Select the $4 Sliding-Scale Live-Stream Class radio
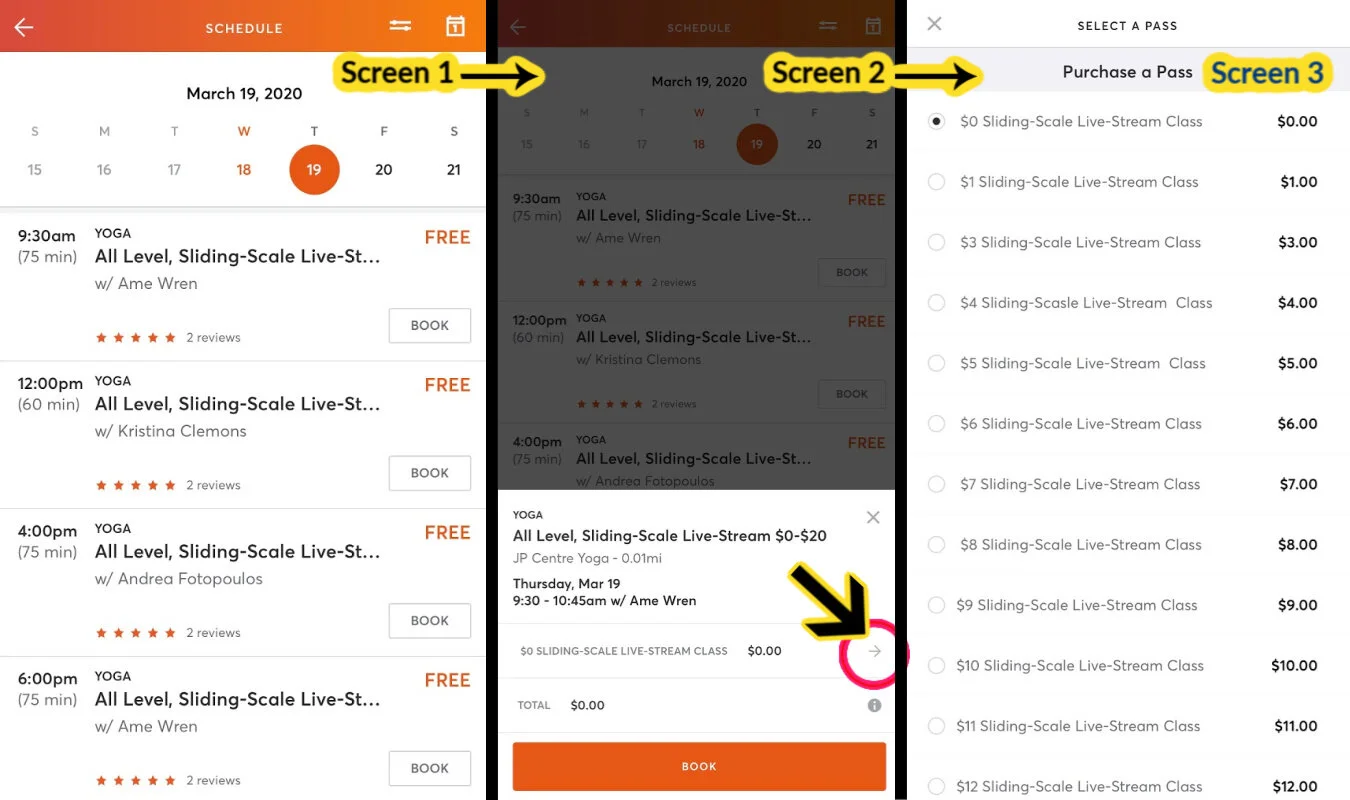The width and height of the screenshot is (1350, 800). 936,303
